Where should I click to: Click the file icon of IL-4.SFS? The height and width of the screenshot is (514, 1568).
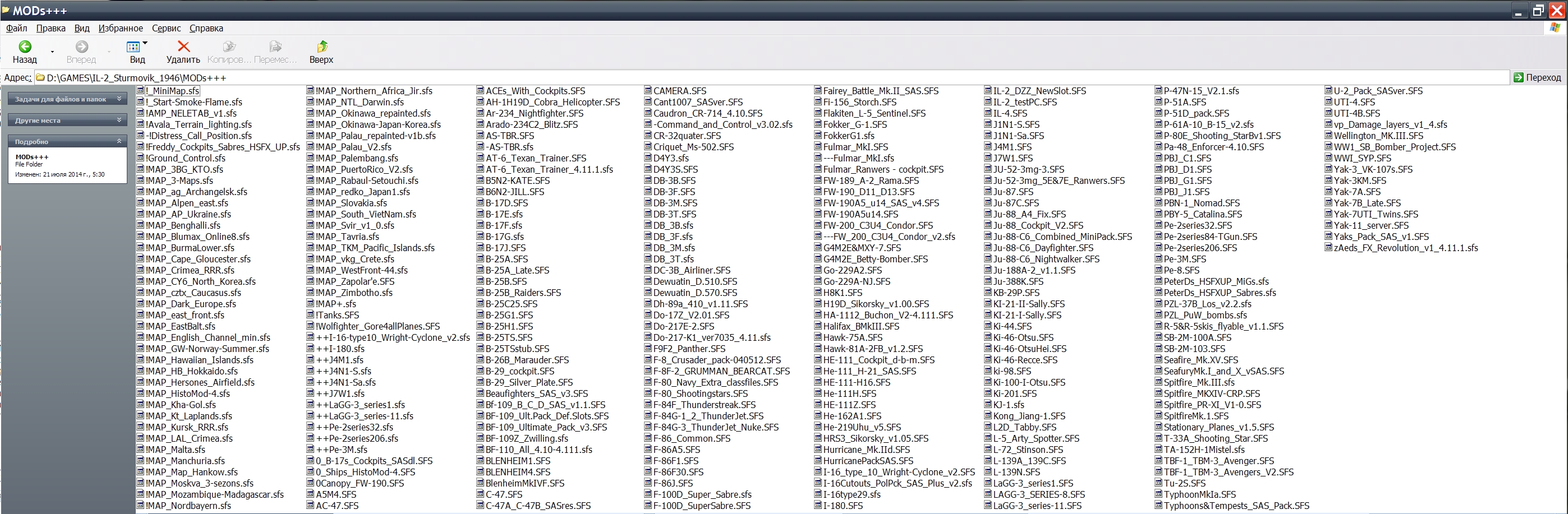coord(988,113)
